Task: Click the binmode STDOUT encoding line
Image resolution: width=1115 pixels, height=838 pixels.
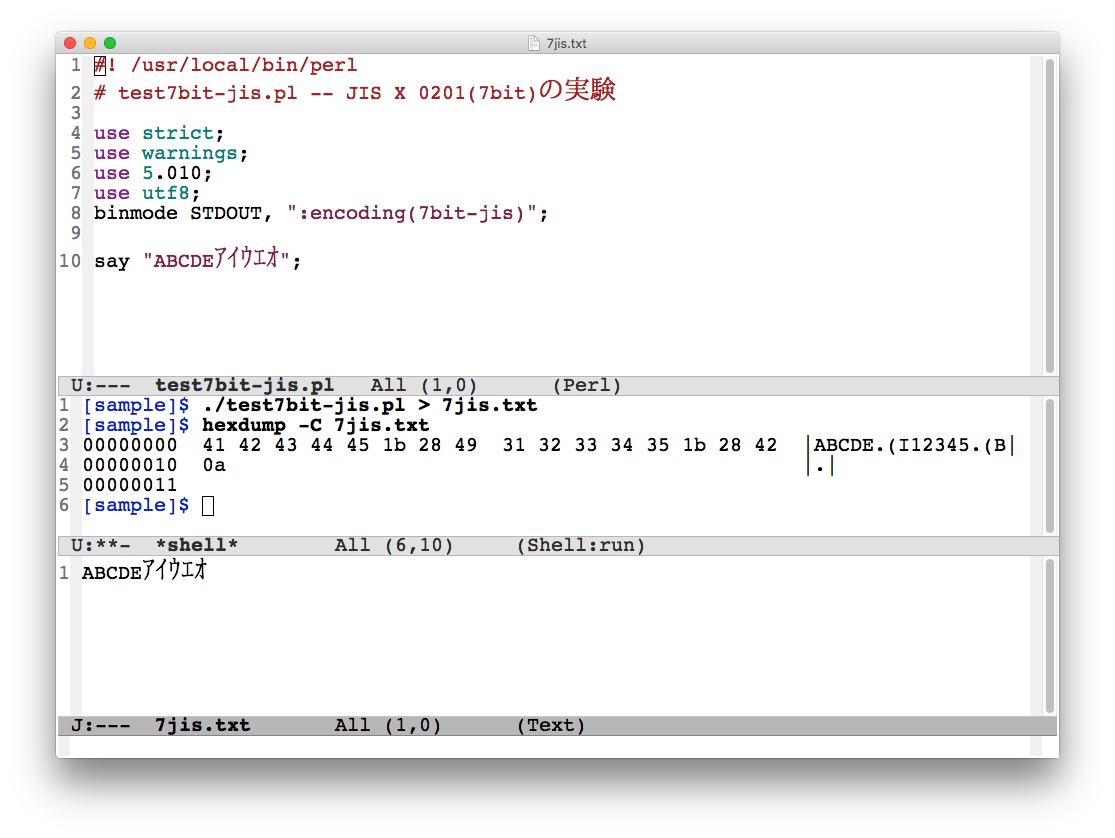Action: pos(321,213)
